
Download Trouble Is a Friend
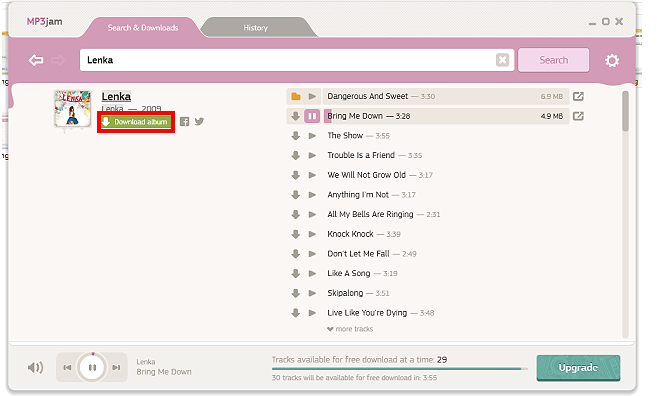point(296,155)
